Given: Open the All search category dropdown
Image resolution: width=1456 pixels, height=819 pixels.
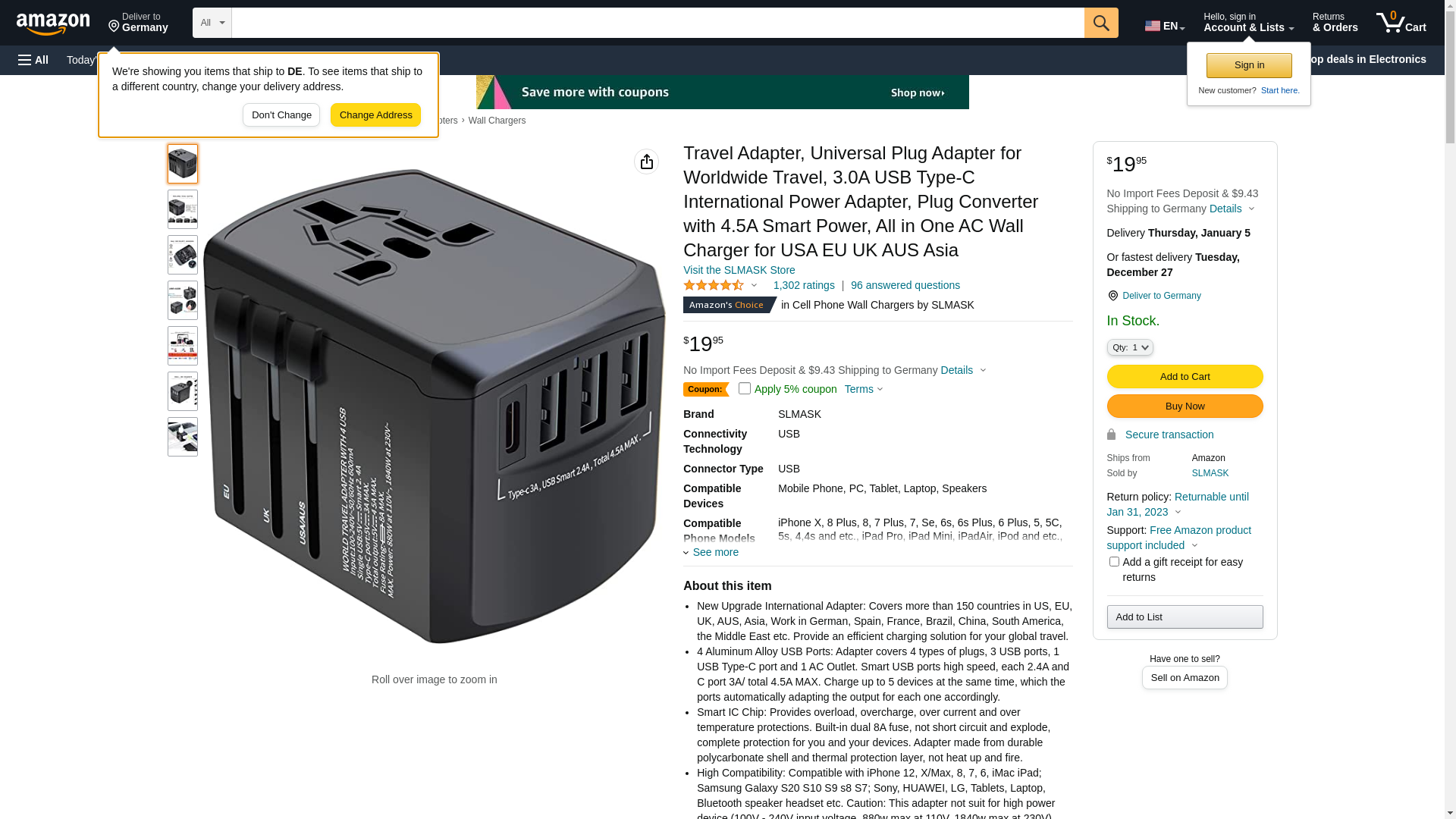Looking at the screenshot, I should 212,23.
